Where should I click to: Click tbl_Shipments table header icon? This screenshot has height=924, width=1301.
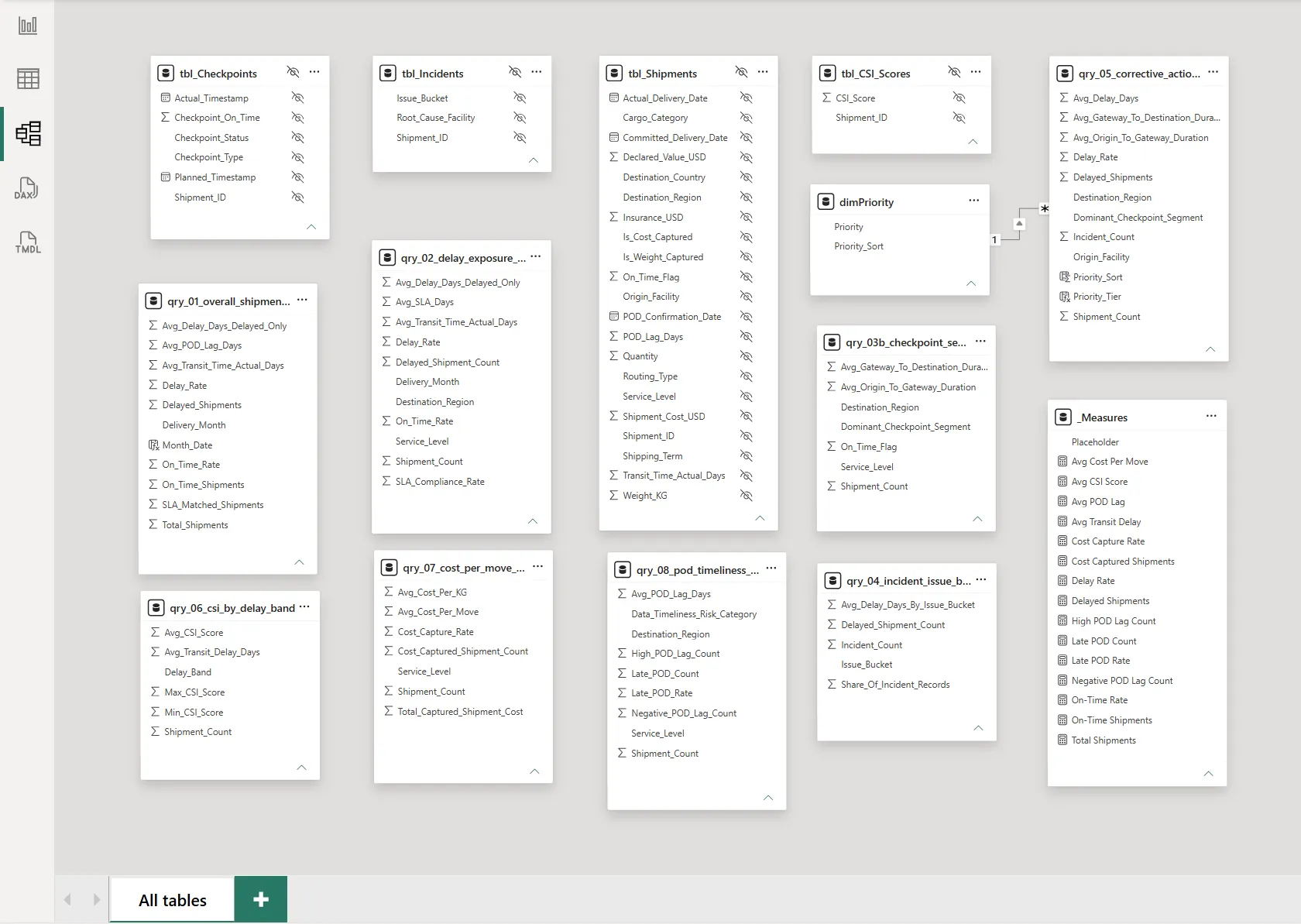tap(614, 74)
